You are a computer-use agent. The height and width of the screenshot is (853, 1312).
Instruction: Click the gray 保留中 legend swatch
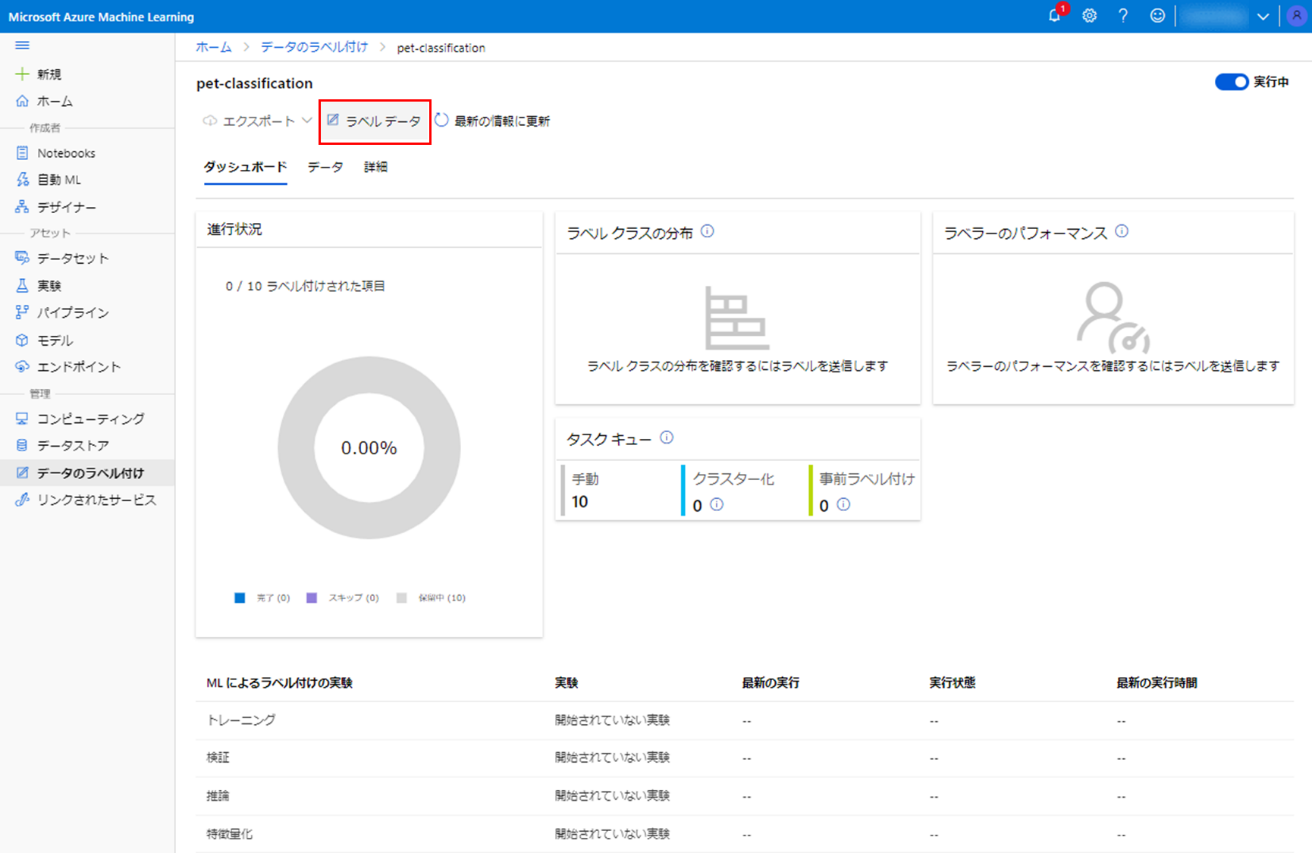pos(401,598)
